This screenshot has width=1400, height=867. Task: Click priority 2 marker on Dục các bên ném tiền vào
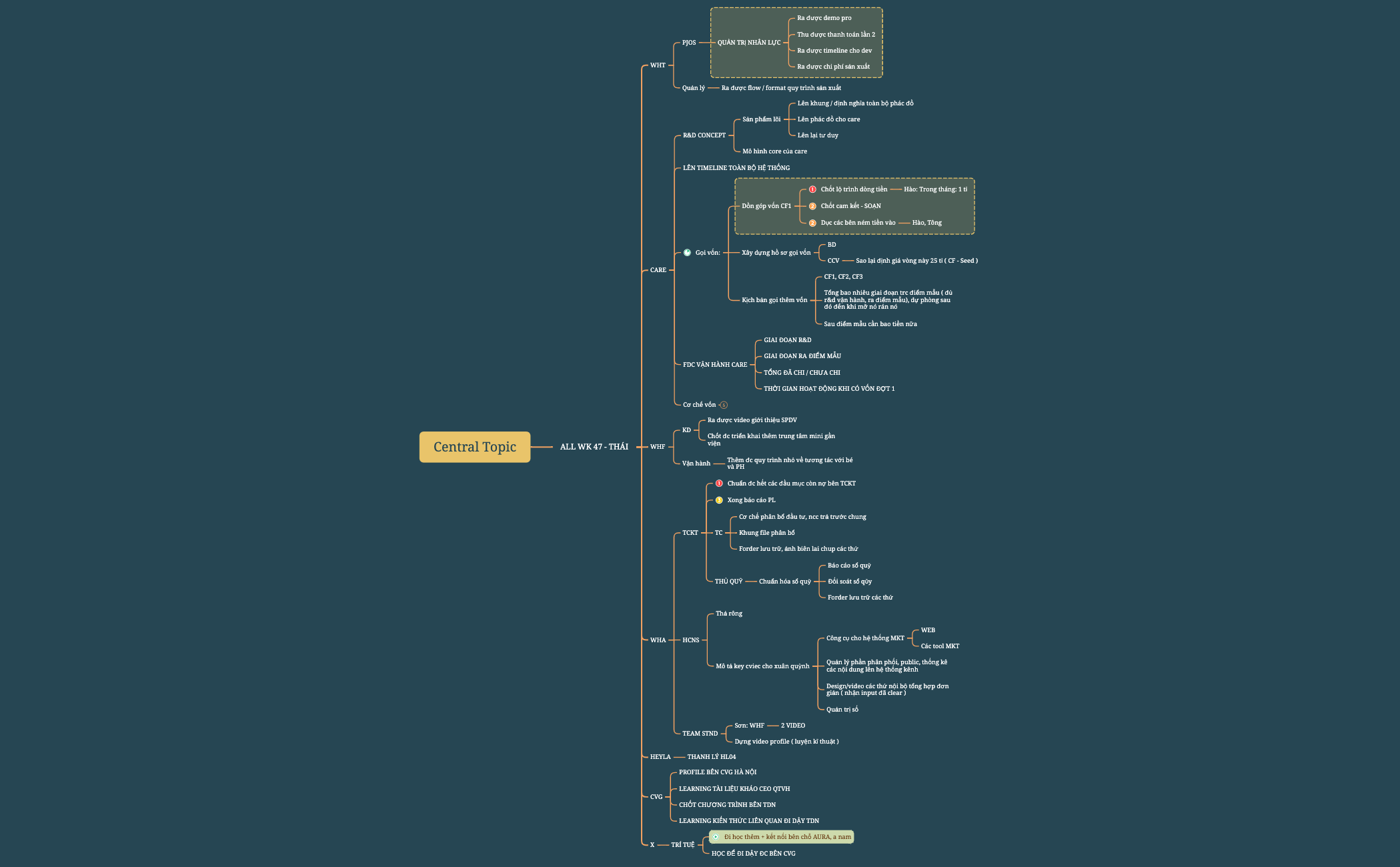[x=812, y=223]
